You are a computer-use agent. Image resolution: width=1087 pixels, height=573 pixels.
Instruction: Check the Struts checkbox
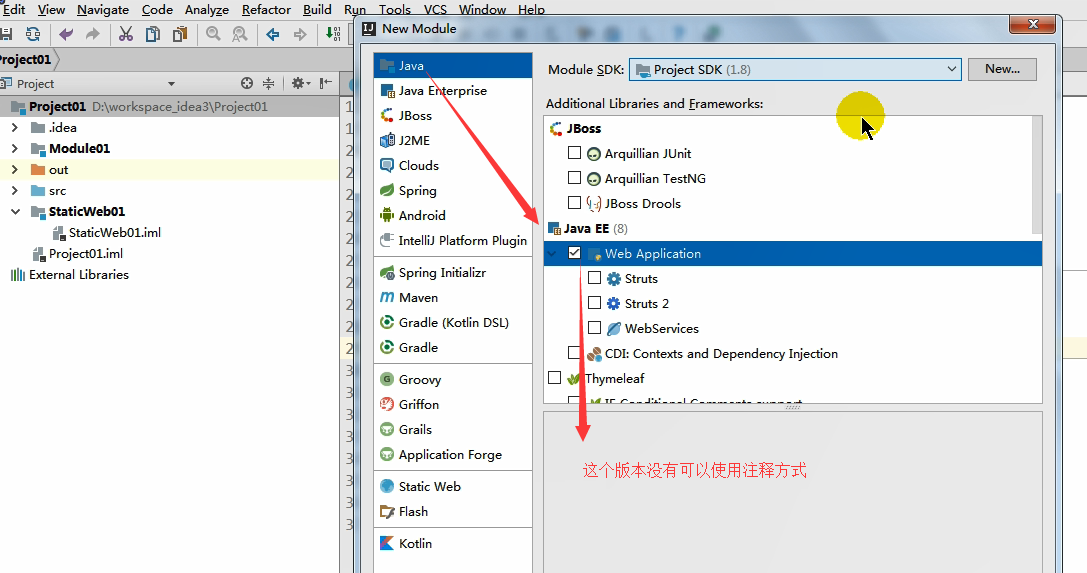click(594, 278)
